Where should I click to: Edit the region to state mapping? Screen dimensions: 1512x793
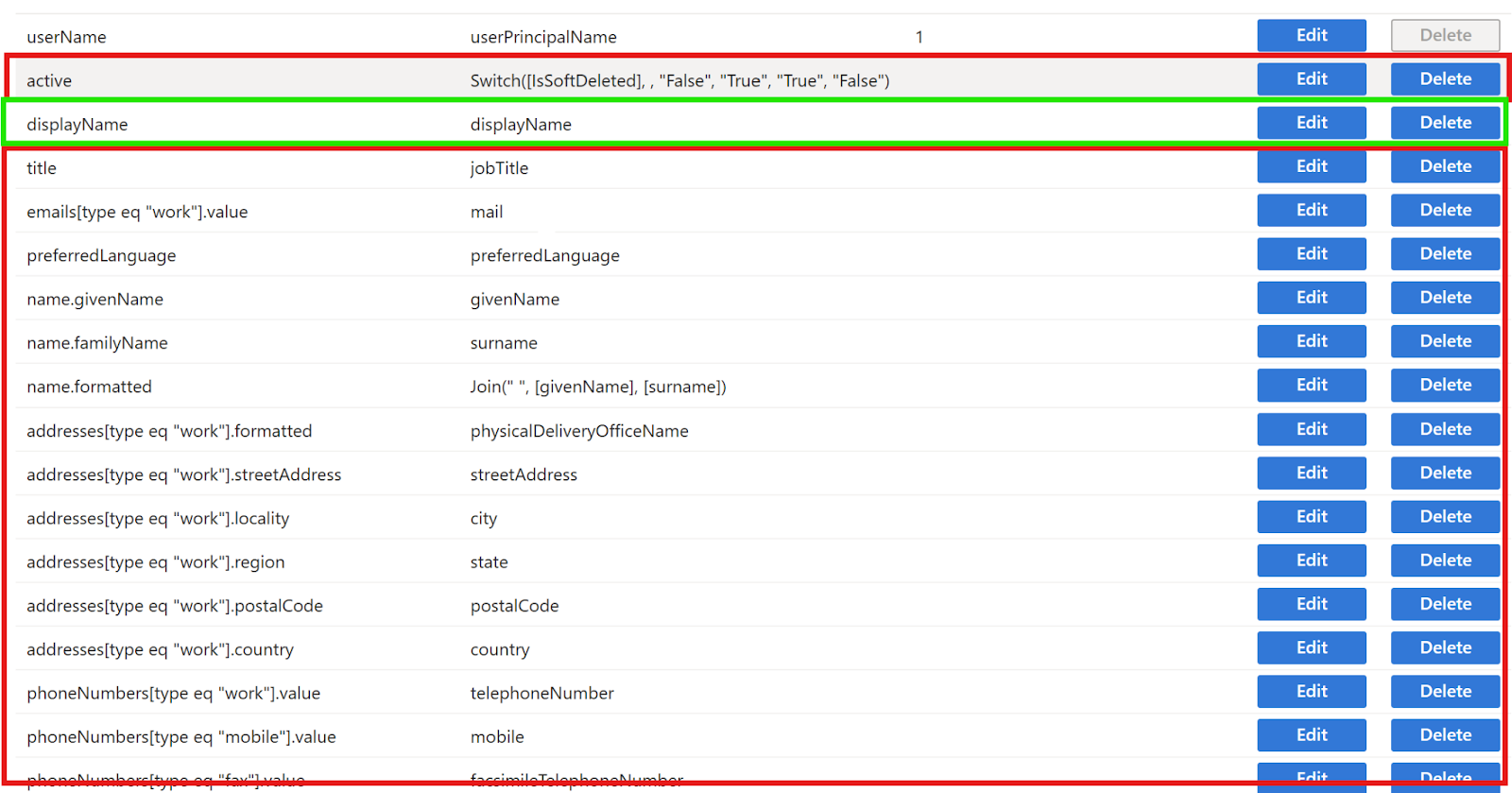coord(1312,560)
